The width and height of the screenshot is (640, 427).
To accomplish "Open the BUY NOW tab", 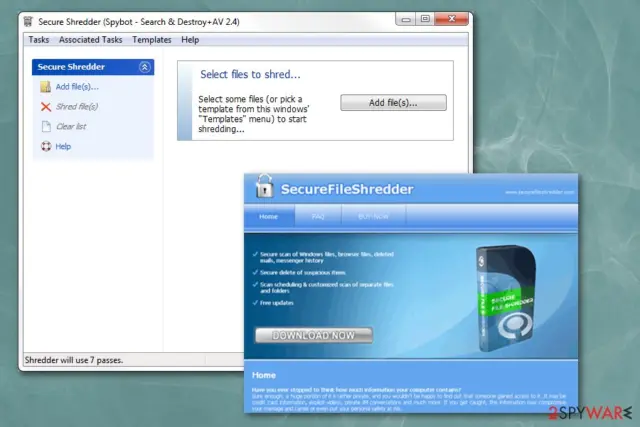I will (373, 216).
